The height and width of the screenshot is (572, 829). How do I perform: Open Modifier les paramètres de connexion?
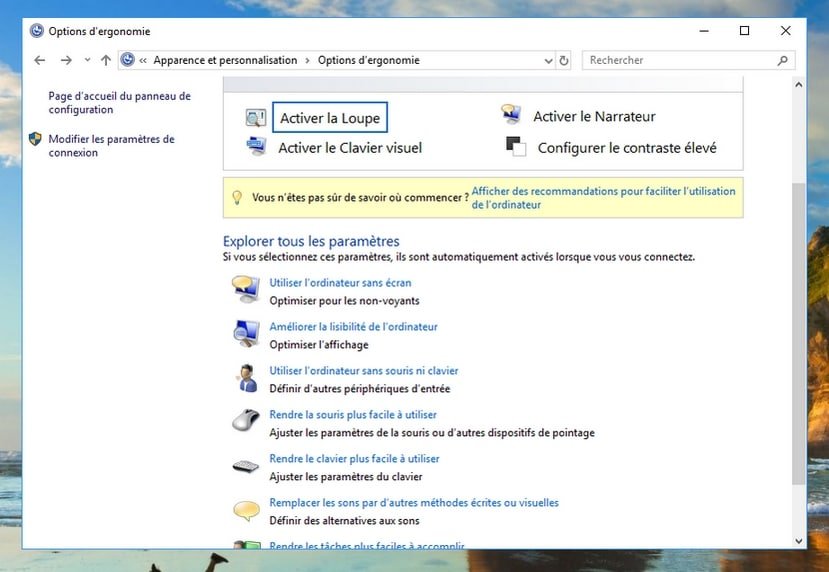[x=111, y=145]
